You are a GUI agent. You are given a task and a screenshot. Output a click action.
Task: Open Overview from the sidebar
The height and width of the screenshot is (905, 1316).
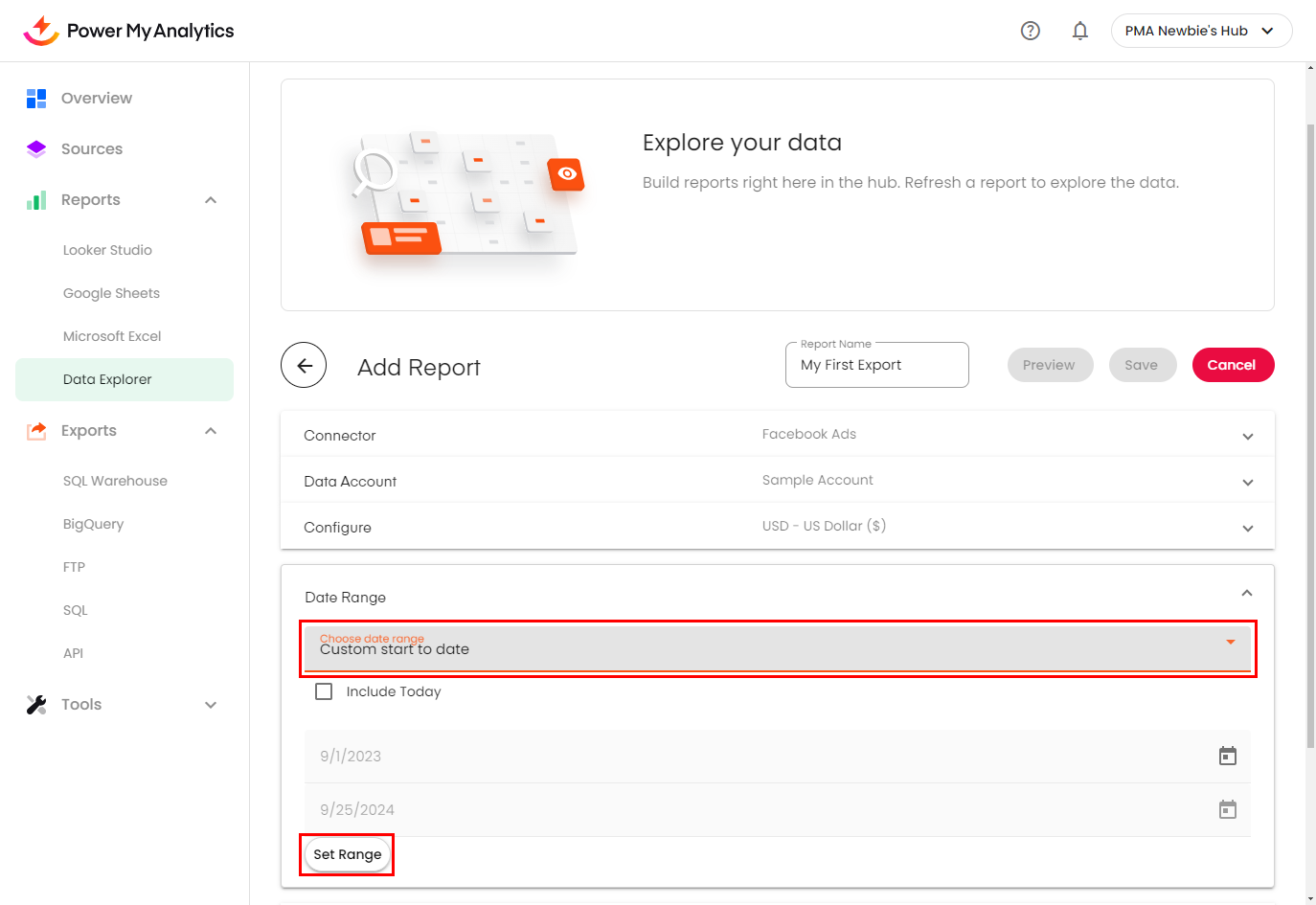coord(96,98)
